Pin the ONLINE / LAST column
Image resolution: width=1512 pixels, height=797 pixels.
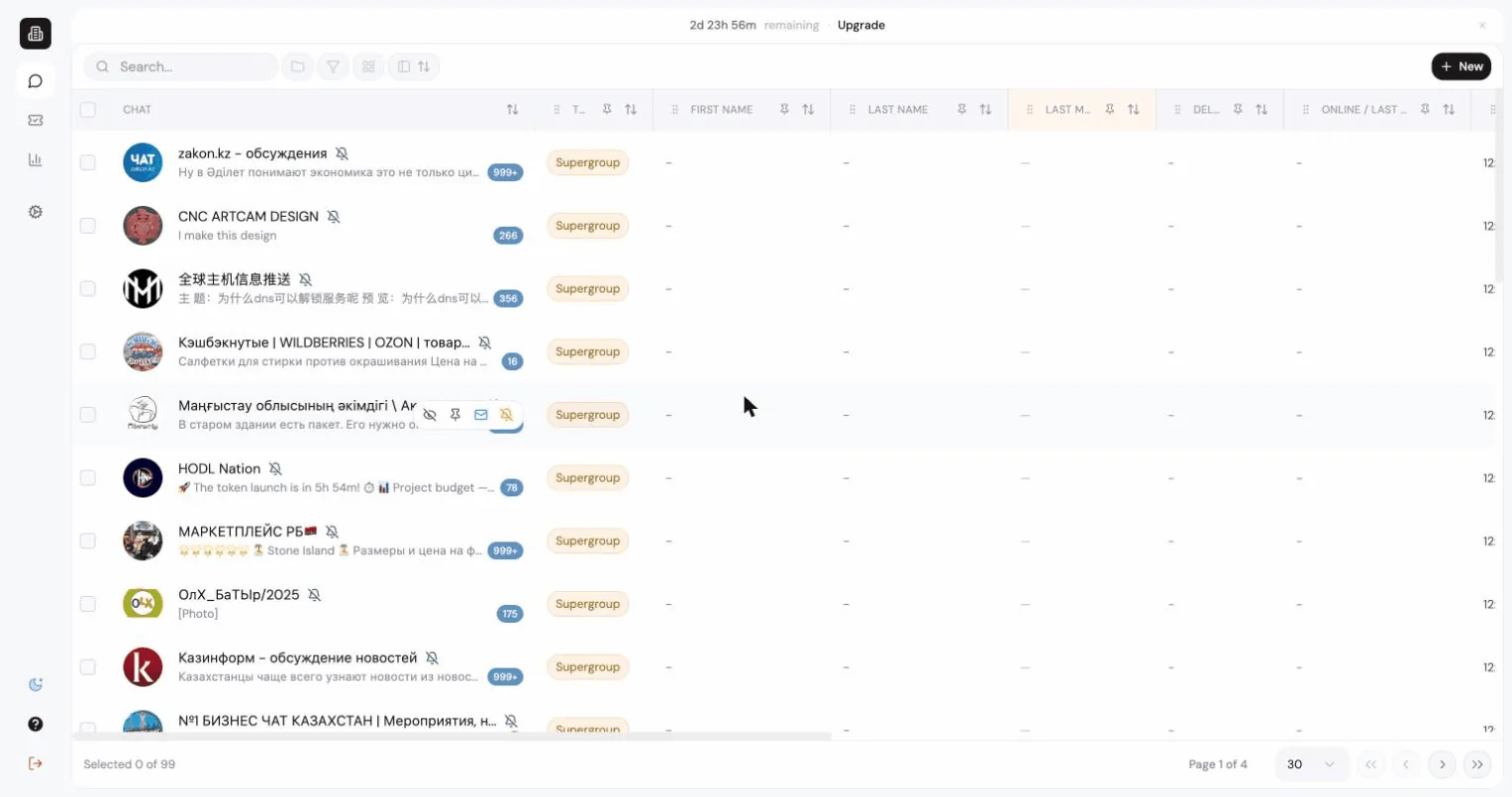click(x=1425, y=110)
